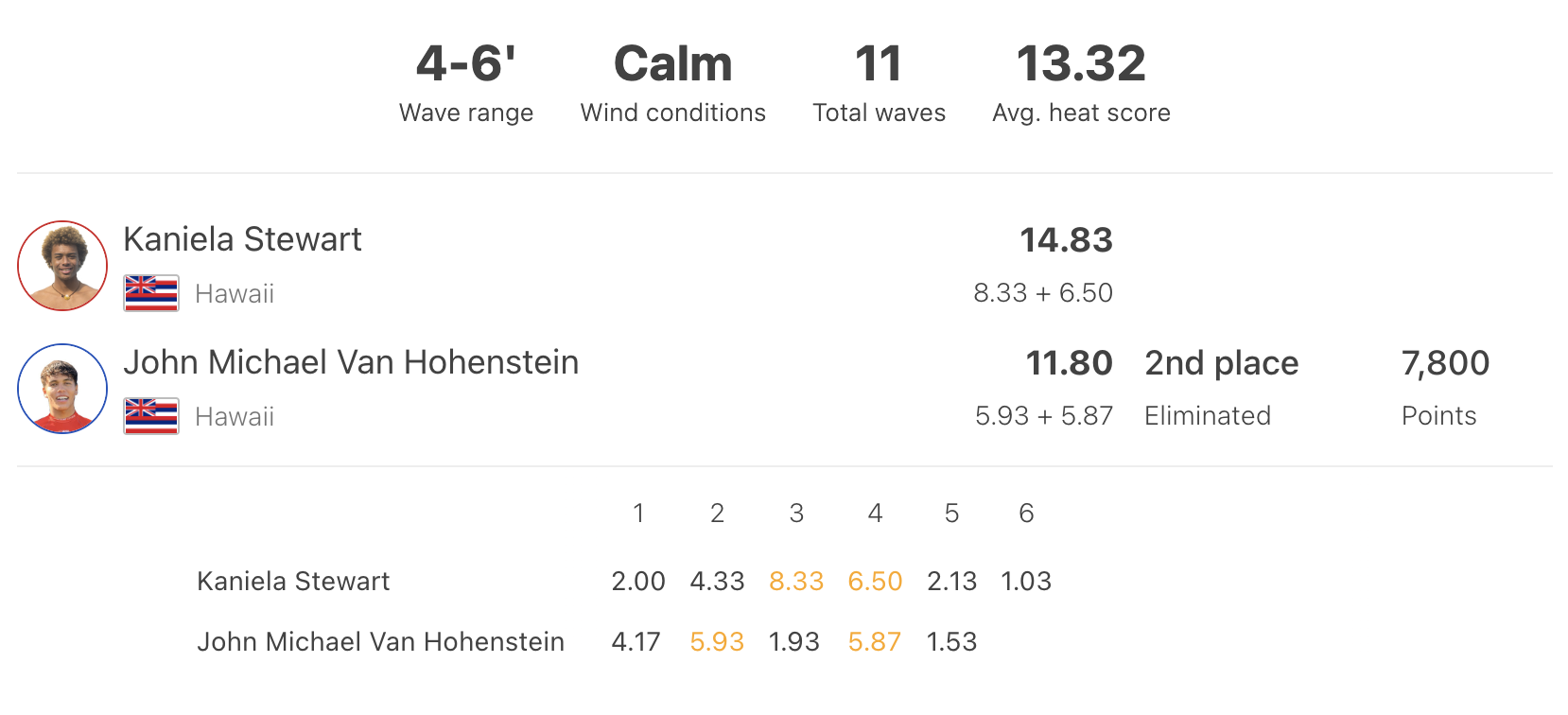Click highlighted wave score 8.33
The image size is (1568, 715).
[796, 581]
